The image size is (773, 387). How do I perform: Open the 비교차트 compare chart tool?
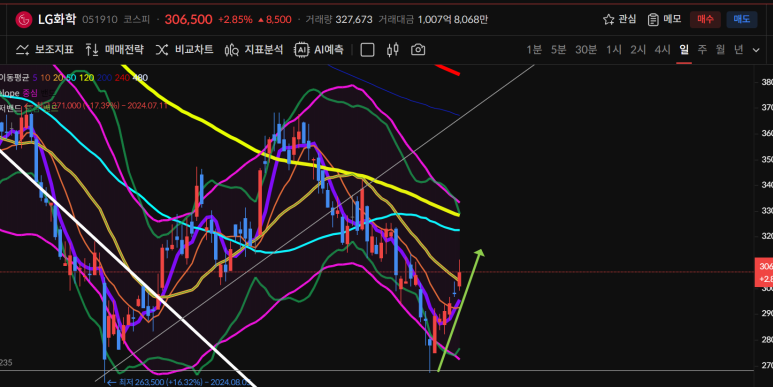184,50
